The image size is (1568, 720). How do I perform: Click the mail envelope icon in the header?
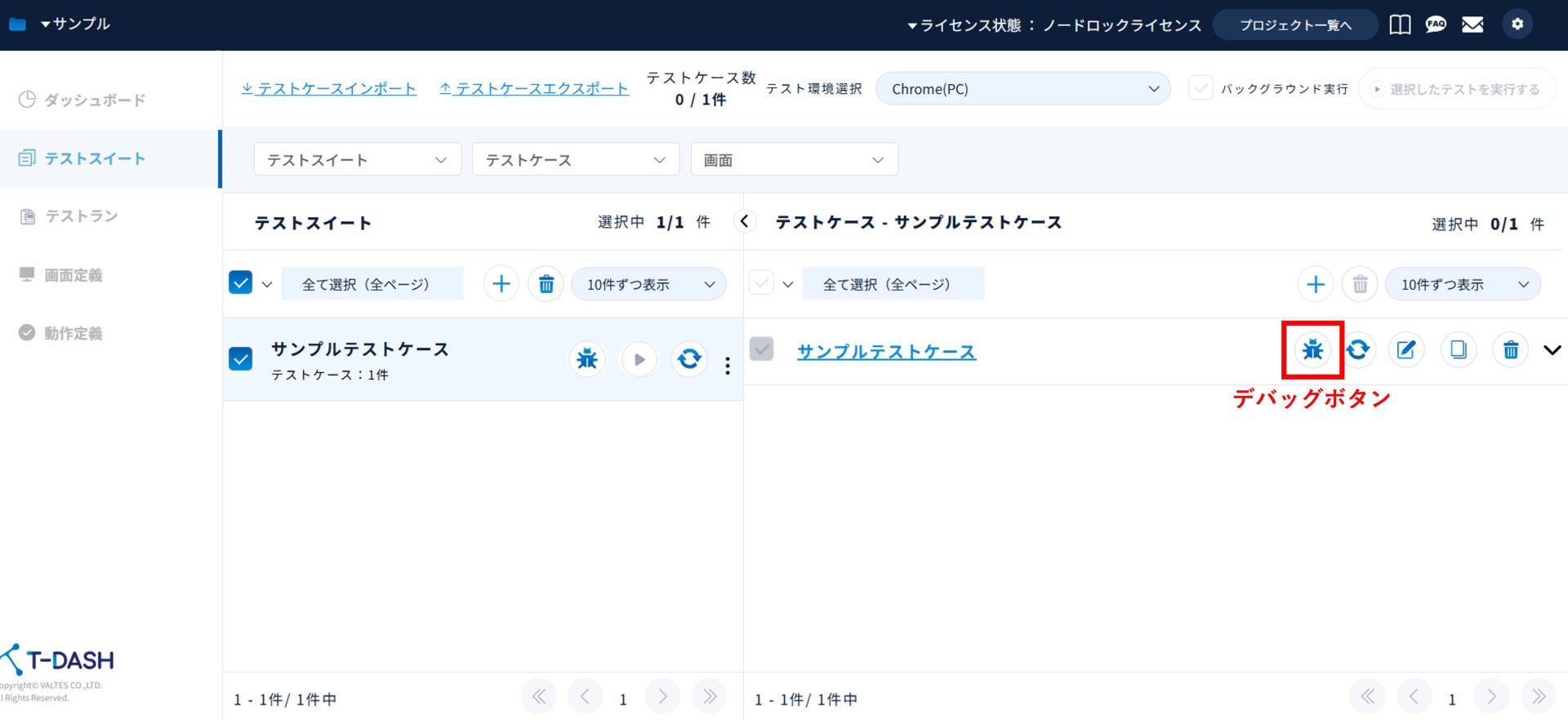point(1472,24)
